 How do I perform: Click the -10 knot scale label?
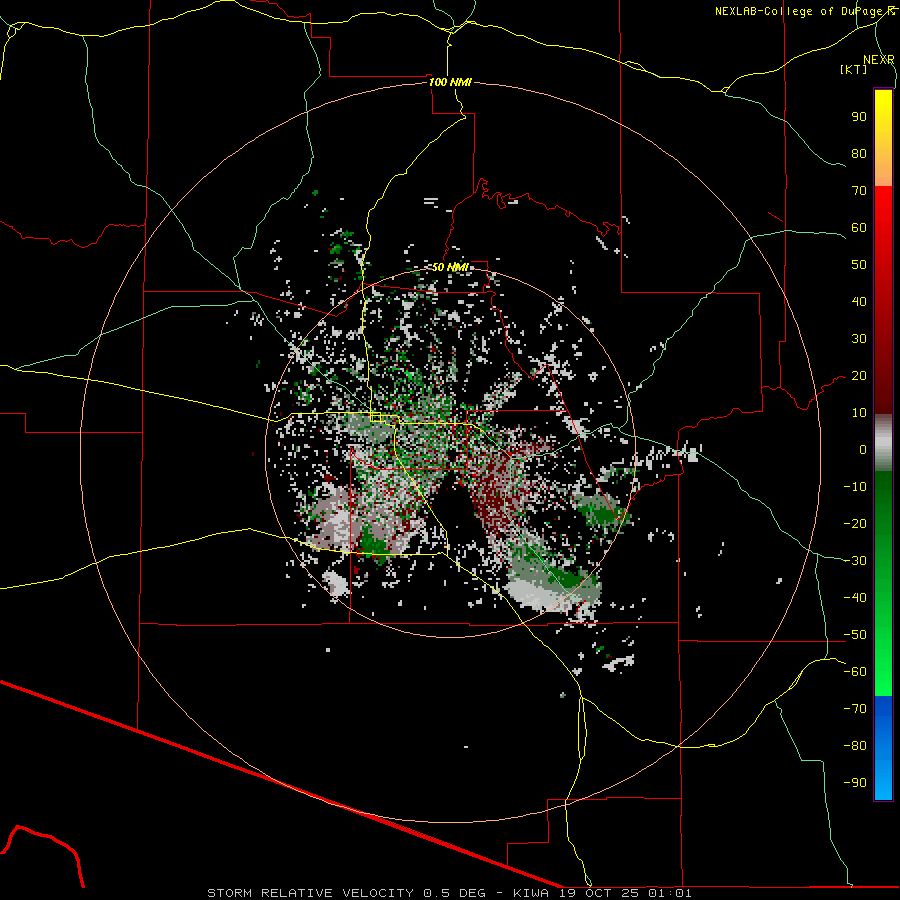pos(855,487)
